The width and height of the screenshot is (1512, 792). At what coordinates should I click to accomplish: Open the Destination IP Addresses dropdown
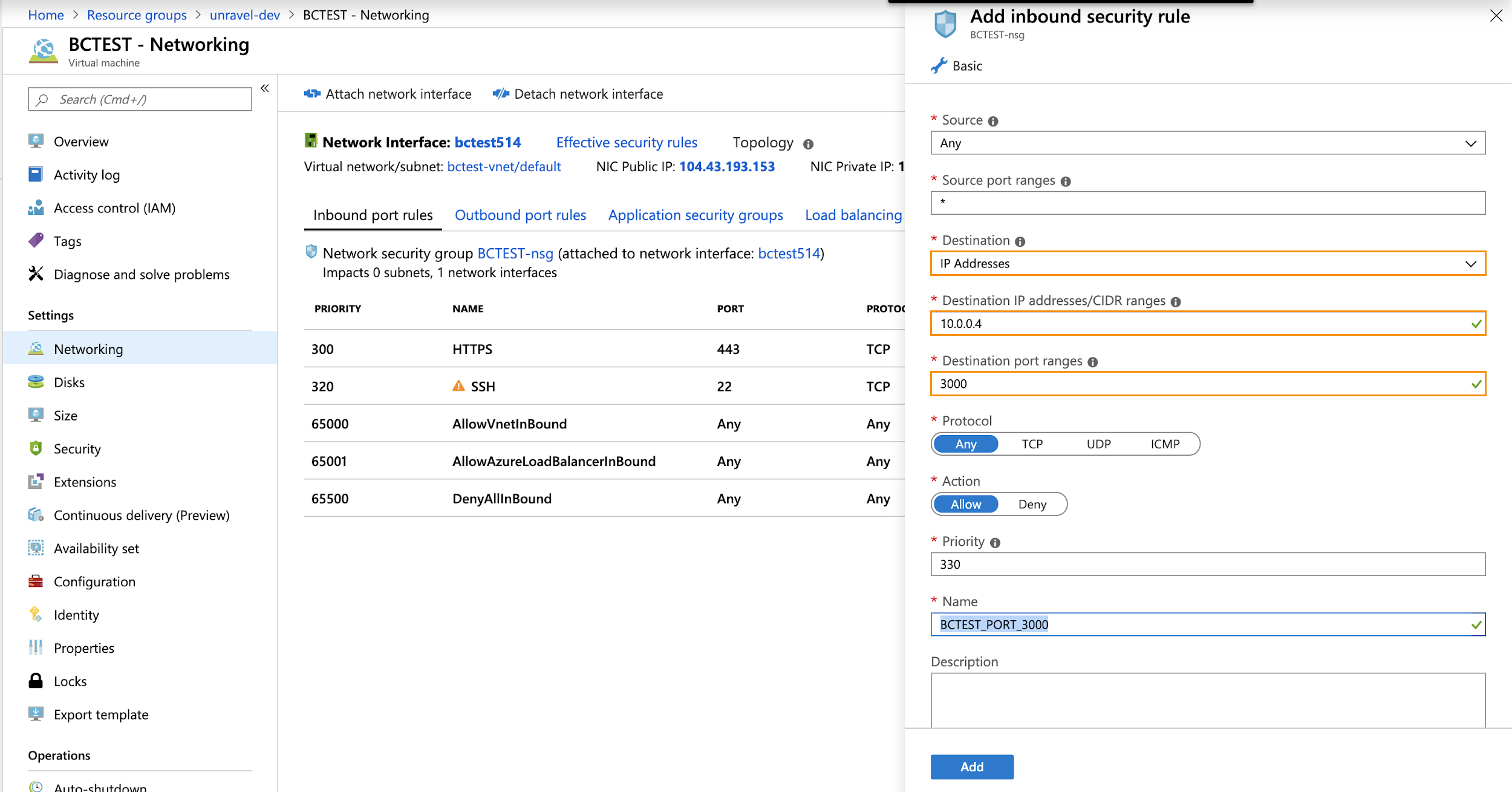click(1208, 263)
